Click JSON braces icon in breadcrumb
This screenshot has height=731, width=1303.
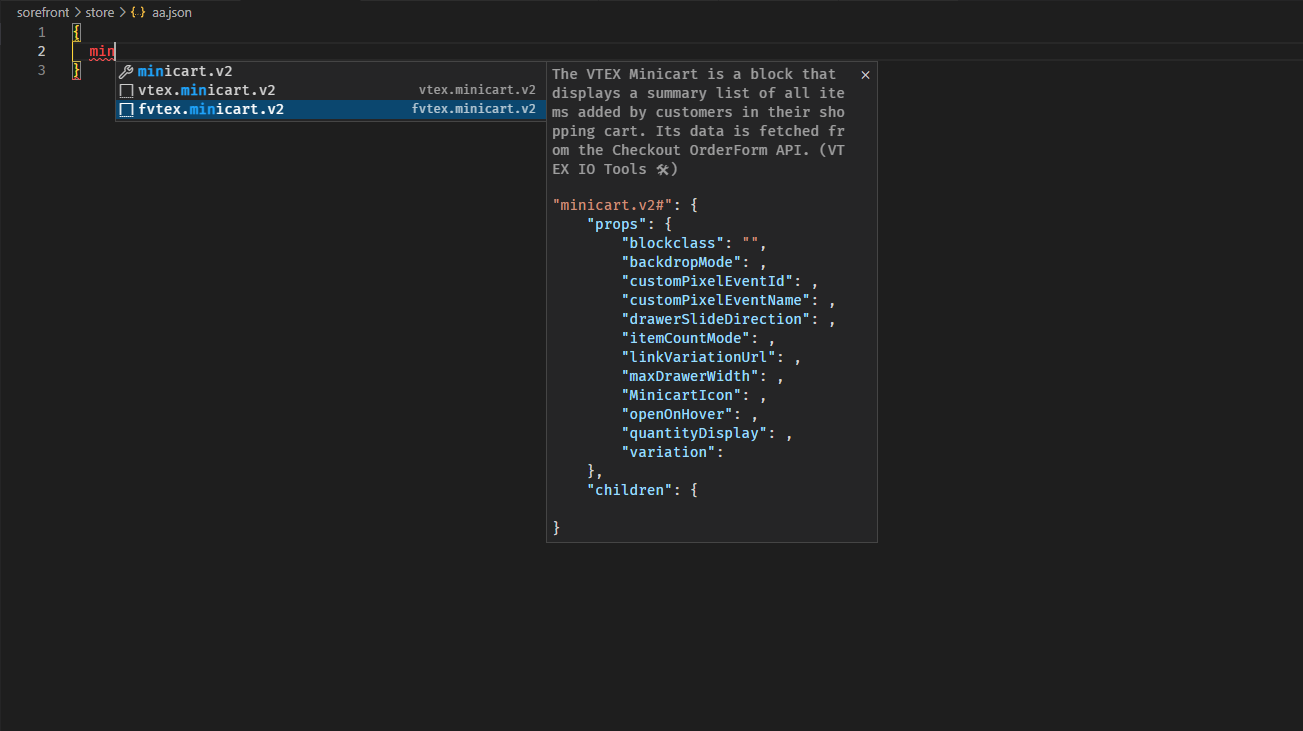point(138,12)
